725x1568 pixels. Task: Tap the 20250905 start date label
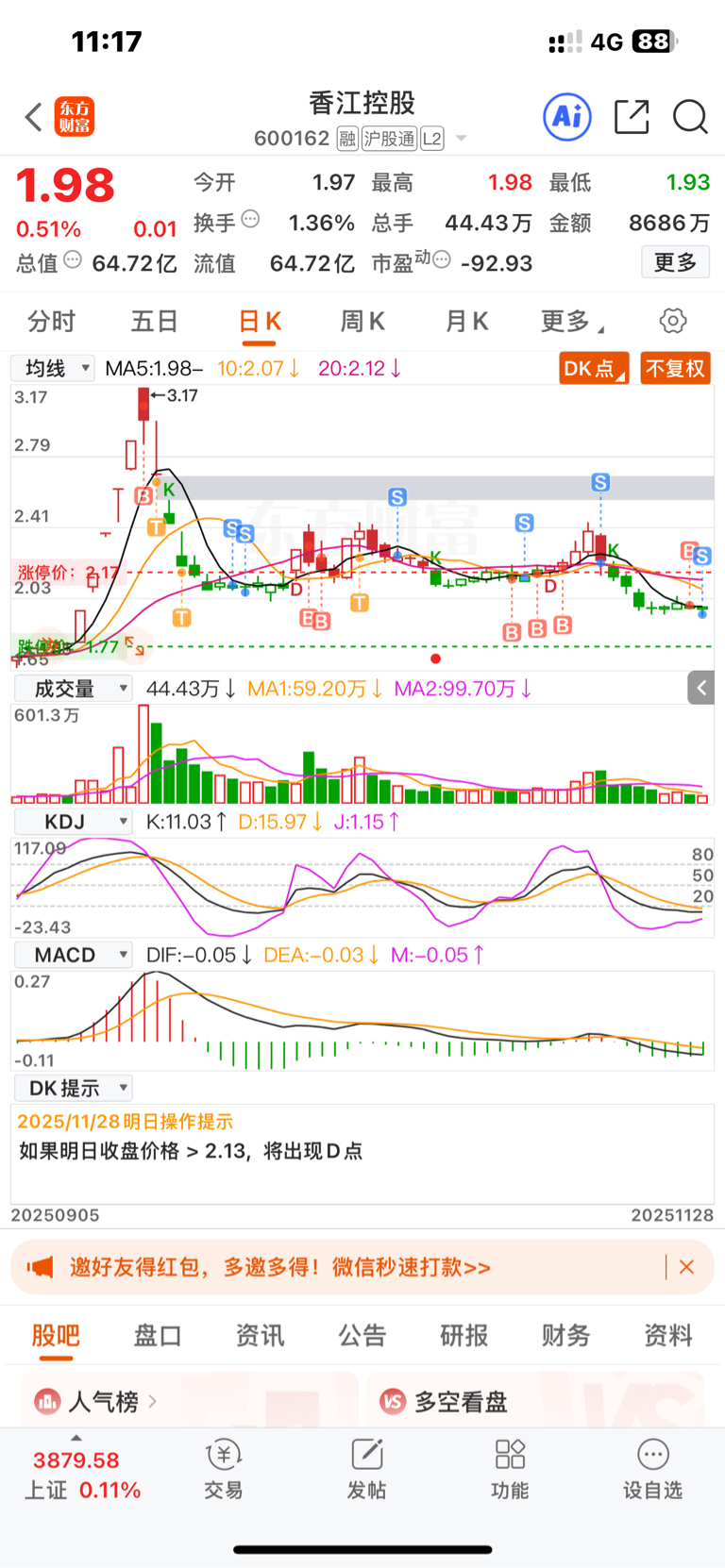(55, 1215)
